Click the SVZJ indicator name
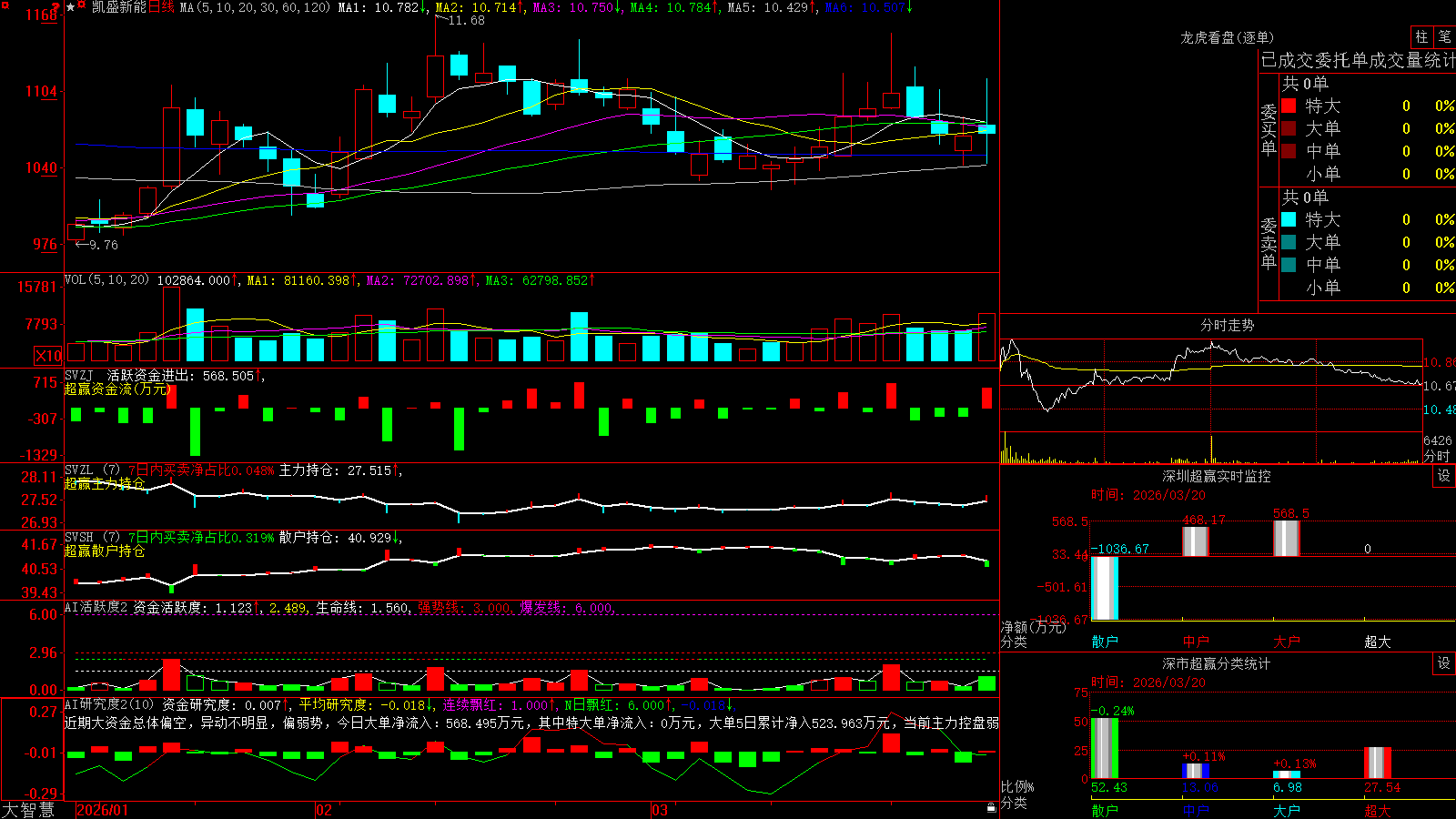This screenshot has height=819, width=1456. point(79,375)
